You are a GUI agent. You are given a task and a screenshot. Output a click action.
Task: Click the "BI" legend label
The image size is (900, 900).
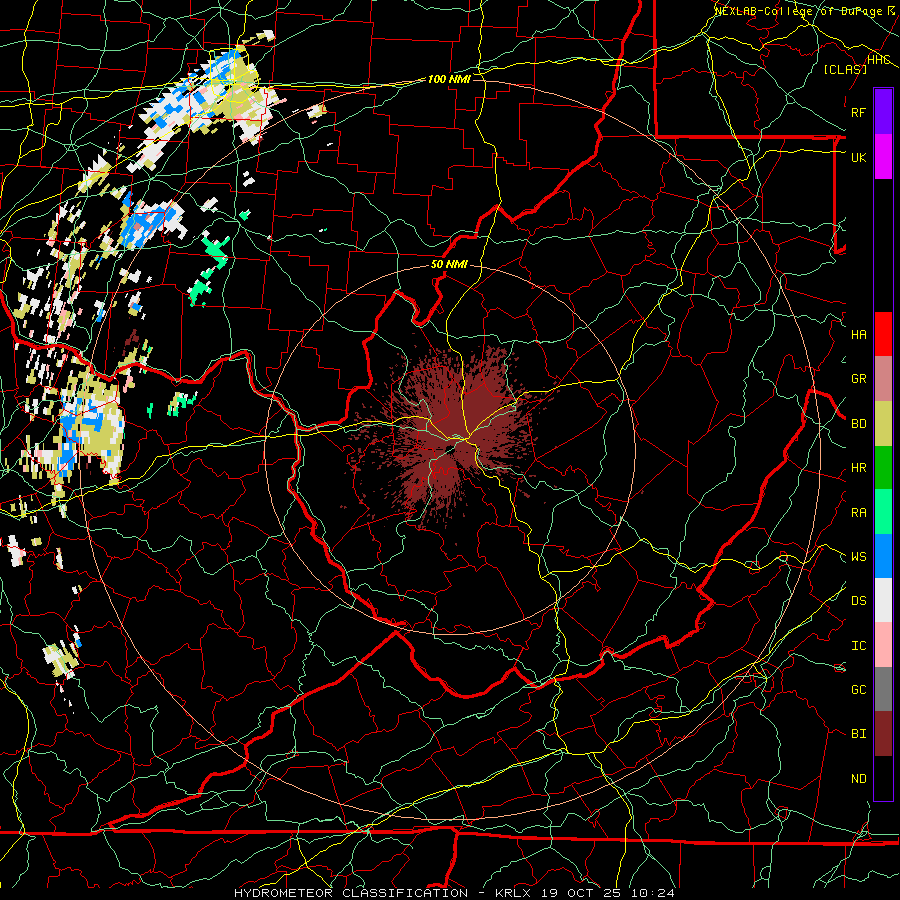858,734
